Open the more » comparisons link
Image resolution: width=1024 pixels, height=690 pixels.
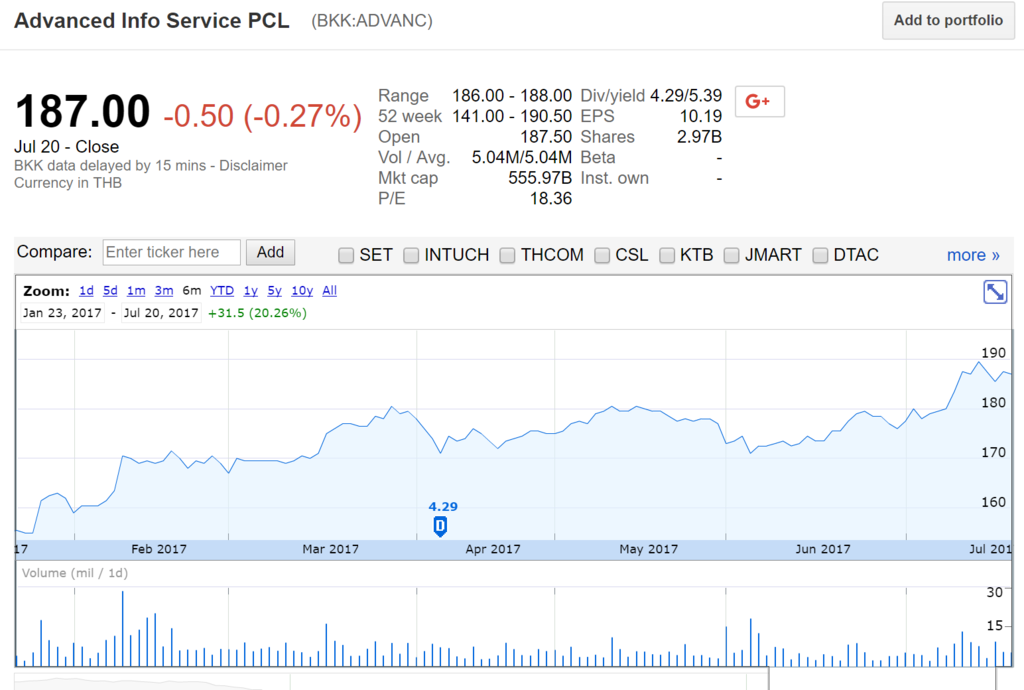pos(973,255)
